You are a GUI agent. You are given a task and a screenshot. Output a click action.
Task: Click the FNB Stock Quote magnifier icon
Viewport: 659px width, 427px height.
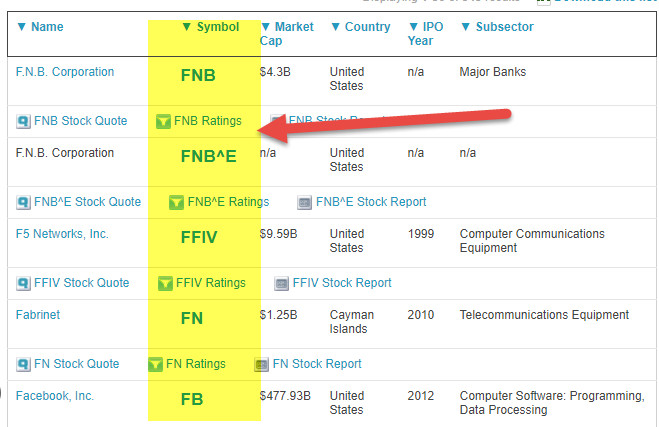click(23, 121)
